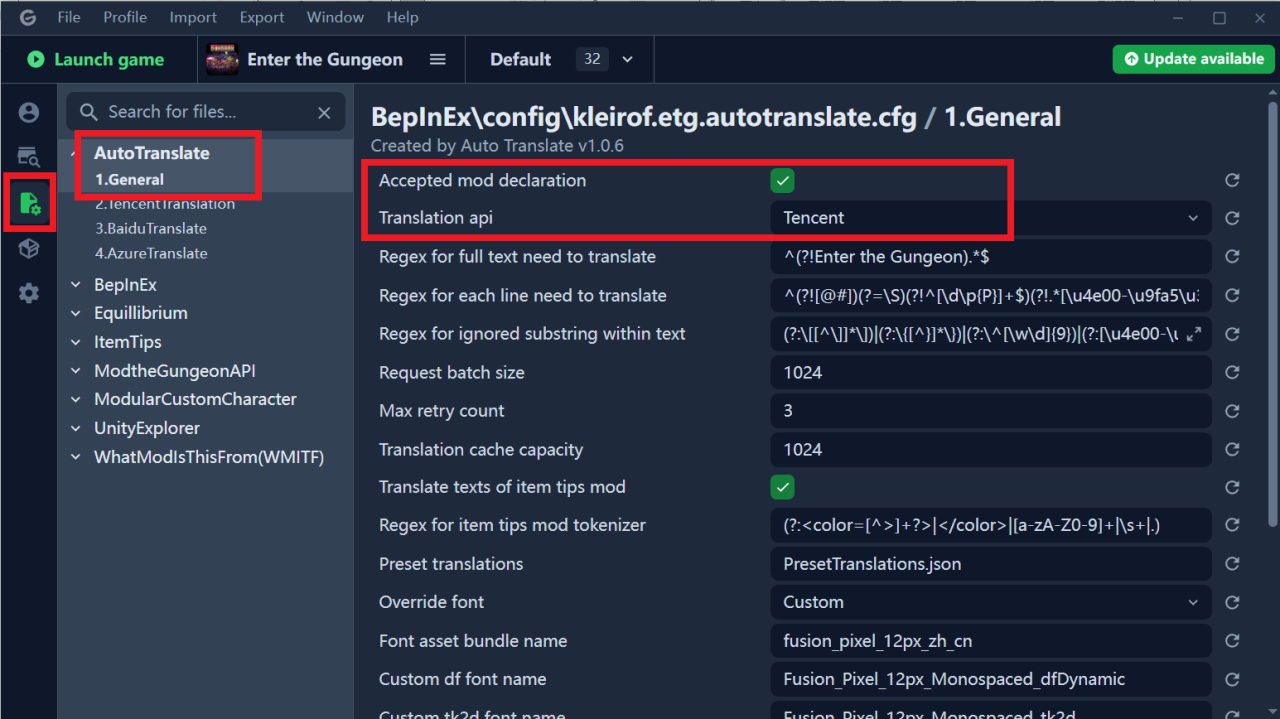Screen dimensions: 1280x719
Task: Toggle the Accepted mod declaration checkbox
Action: tap(782, 181)
